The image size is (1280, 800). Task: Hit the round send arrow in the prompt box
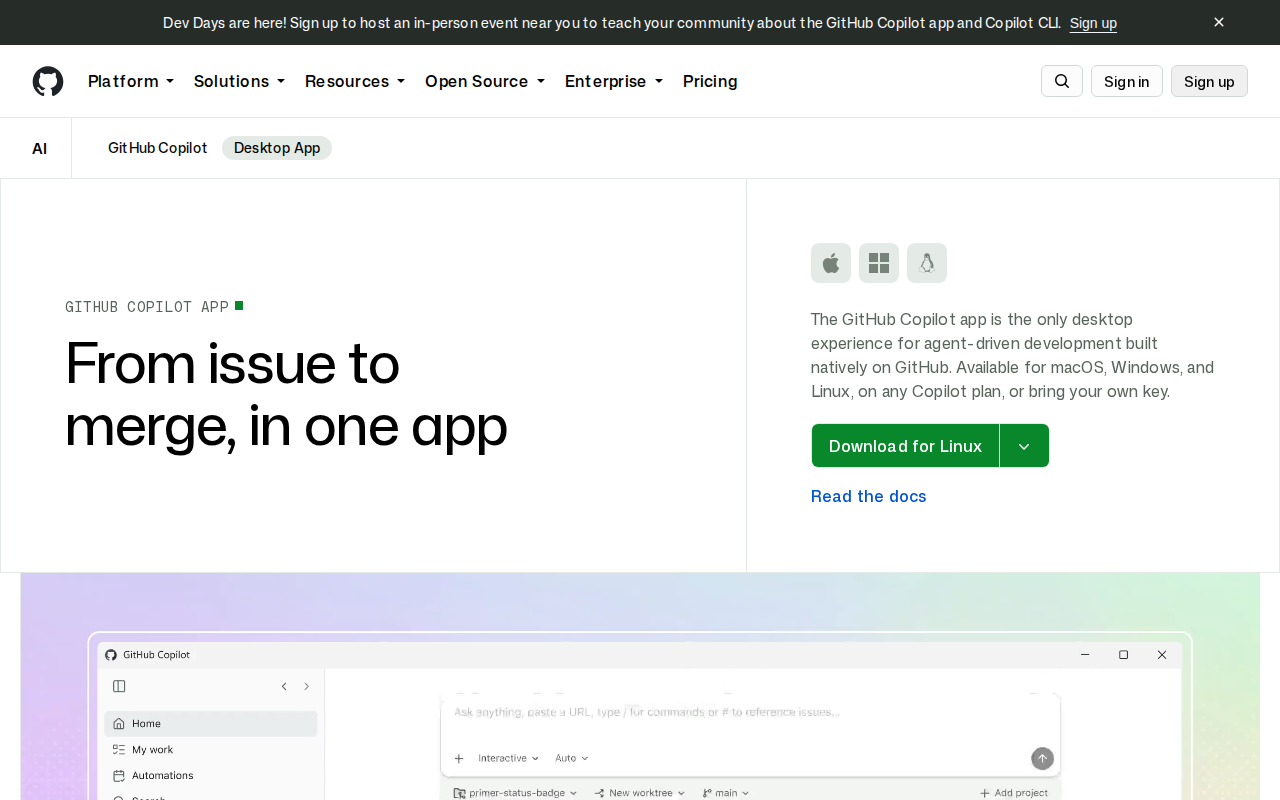(1042, 759)
